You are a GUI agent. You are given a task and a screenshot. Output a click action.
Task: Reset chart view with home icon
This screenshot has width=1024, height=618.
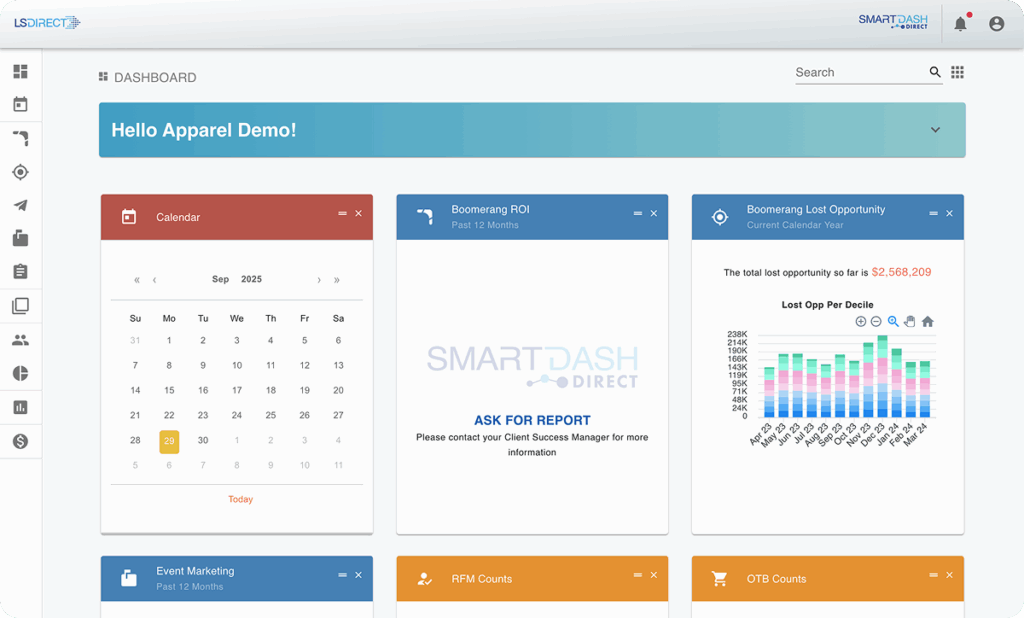pos(927,322)
